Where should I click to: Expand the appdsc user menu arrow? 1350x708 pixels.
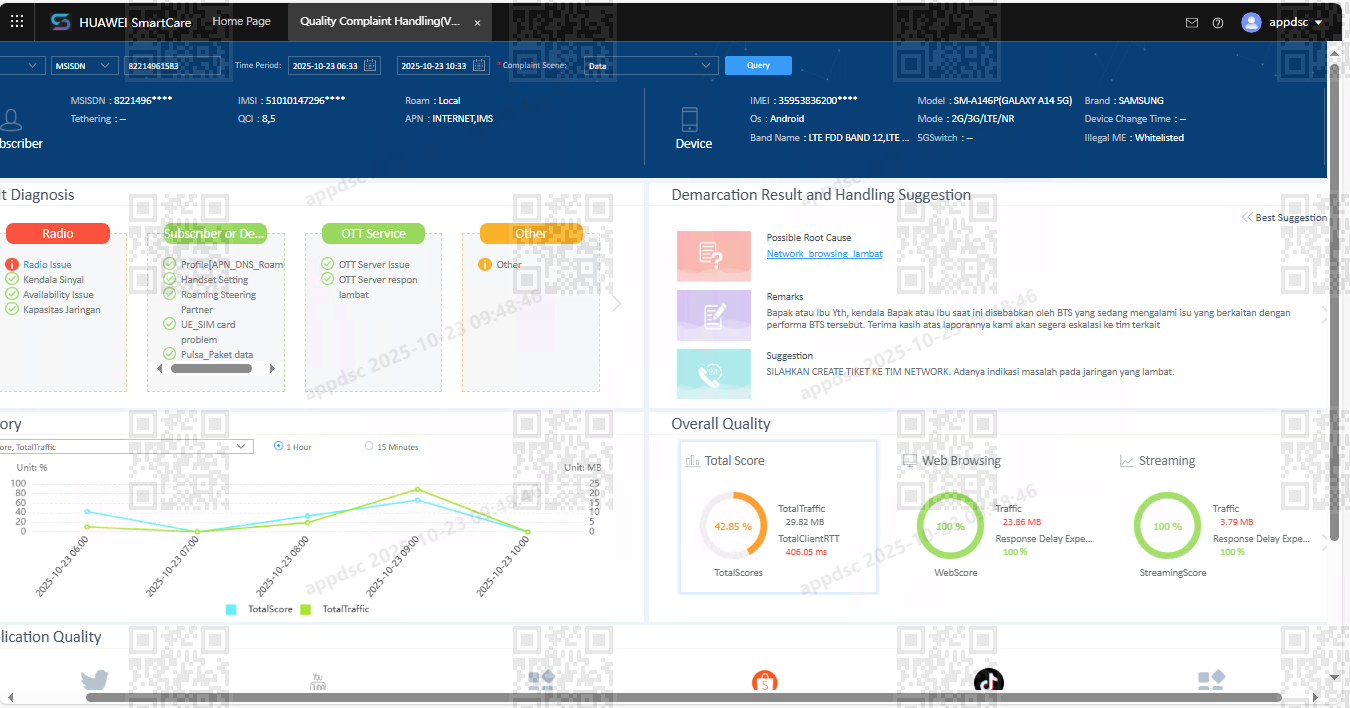[x=1318, y=22]
